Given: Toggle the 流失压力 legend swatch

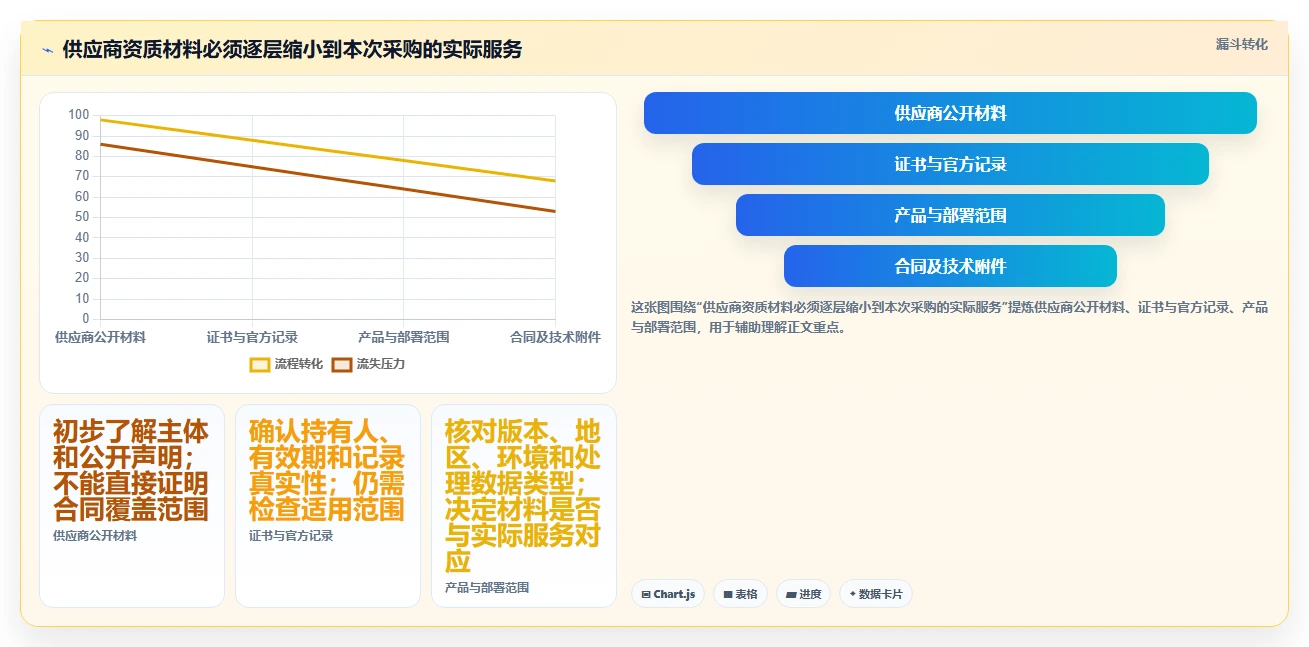Looking at the screenshot, I should click(x=342, y=364).
